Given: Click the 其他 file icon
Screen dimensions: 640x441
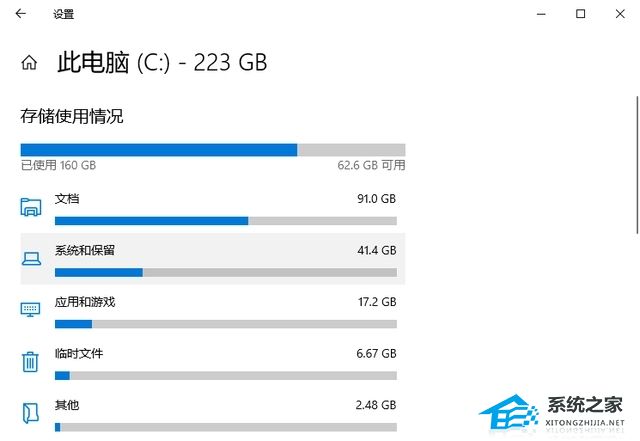Looking at the screenshot, I should [x=31, y=413].
